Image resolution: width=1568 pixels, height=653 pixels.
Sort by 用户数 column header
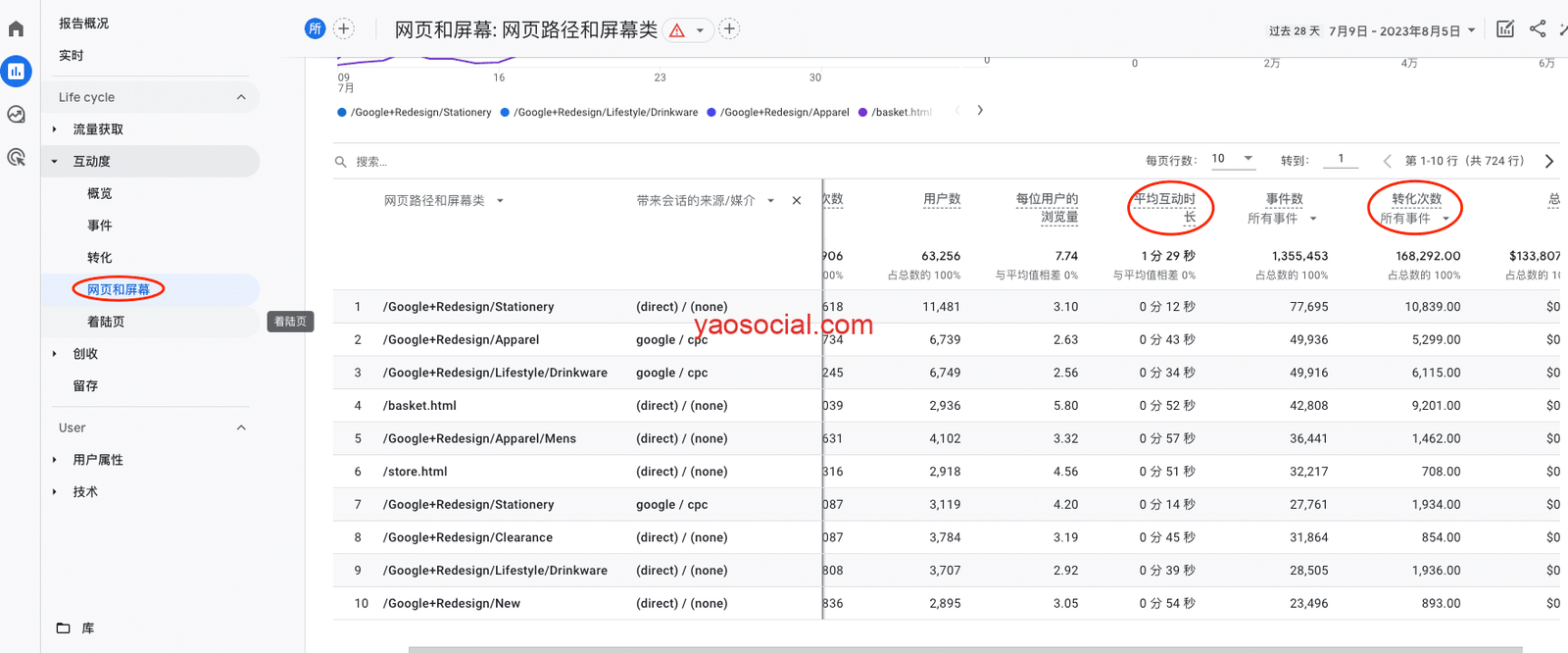tap(942, 199)
